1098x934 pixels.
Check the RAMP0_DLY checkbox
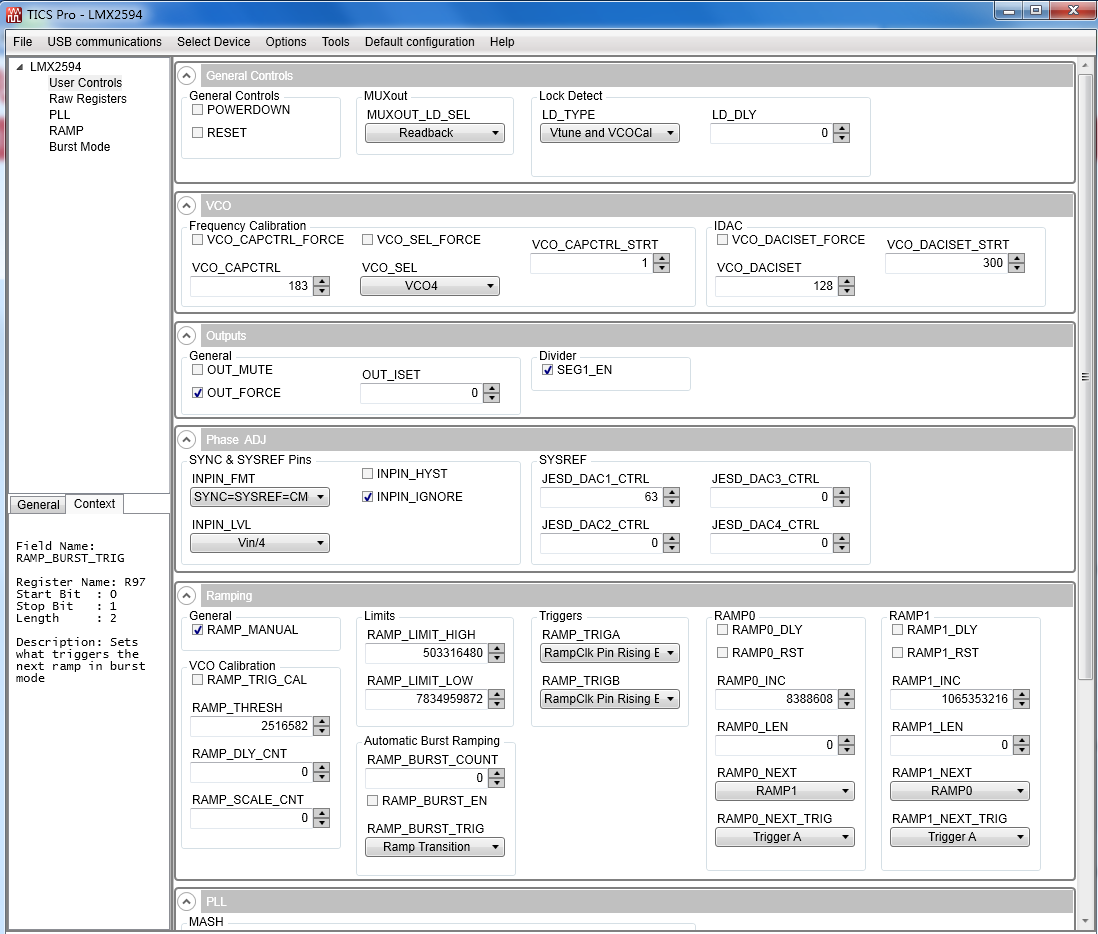point(723,630)
